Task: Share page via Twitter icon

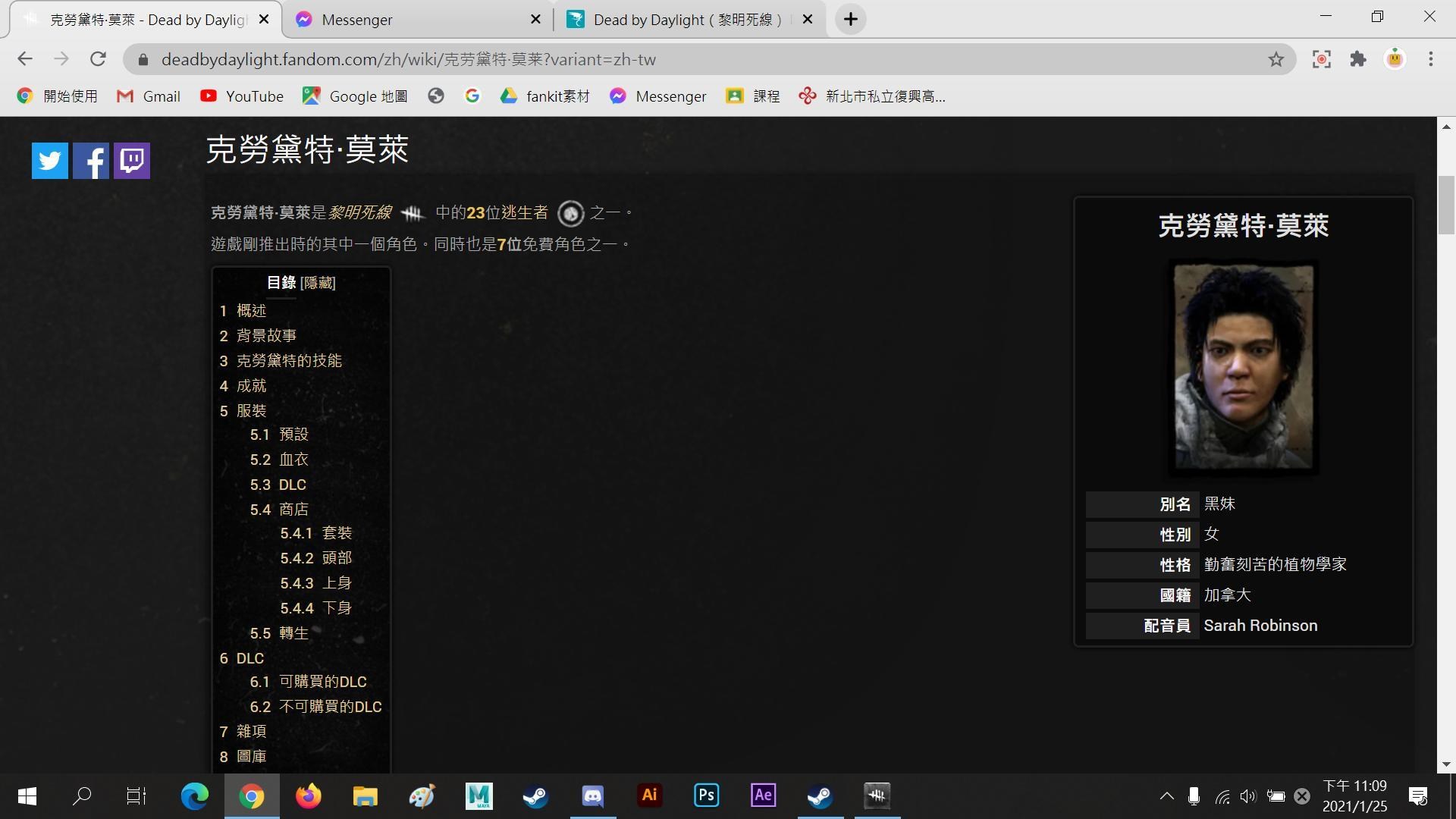Action: tap(50, 160)
